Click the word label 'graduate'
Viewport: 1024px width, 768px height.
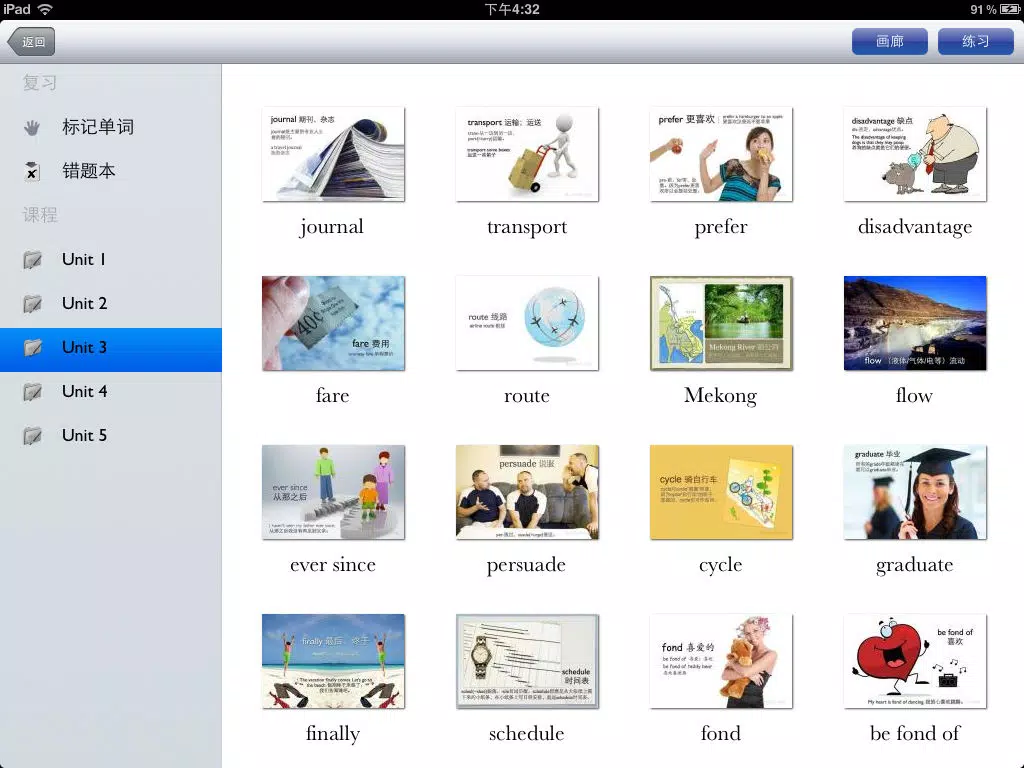(914, 566)
